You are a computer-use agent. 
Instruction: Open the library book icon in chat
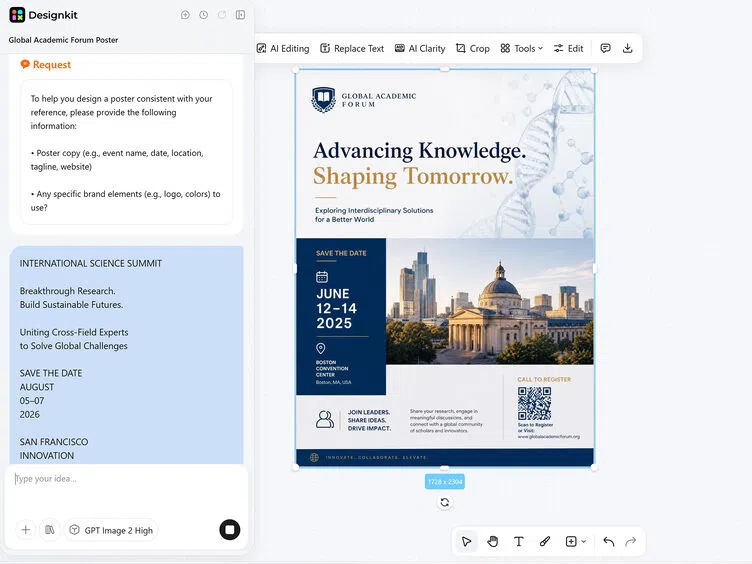pos(50,530)
